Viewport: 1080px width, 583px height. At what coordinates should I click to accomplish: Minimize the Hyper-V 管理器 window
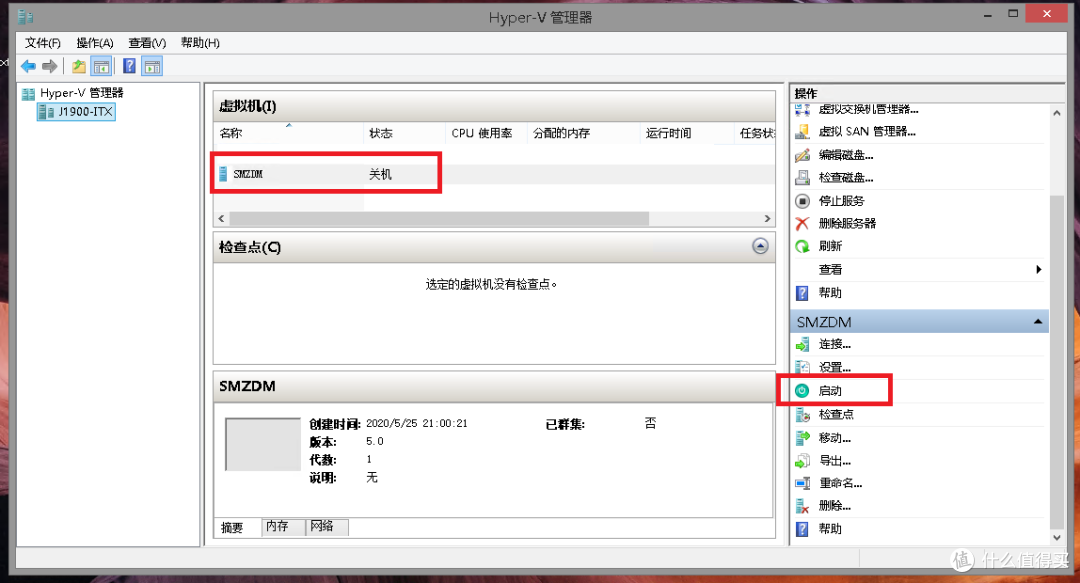(x=988, y=14)
